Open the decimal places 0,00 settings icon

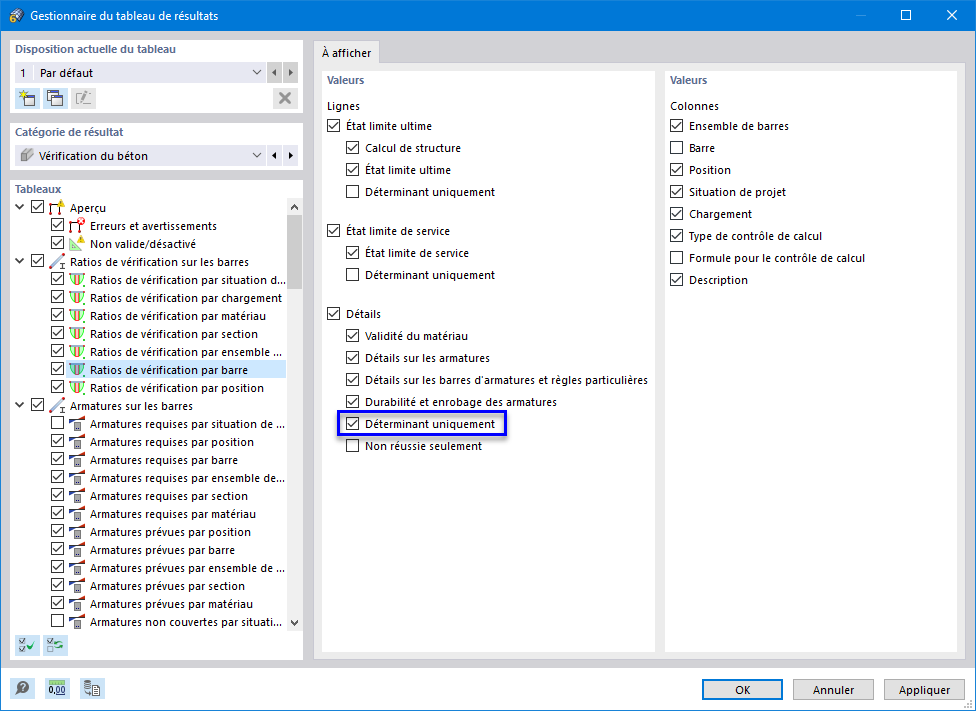point(57,689)
